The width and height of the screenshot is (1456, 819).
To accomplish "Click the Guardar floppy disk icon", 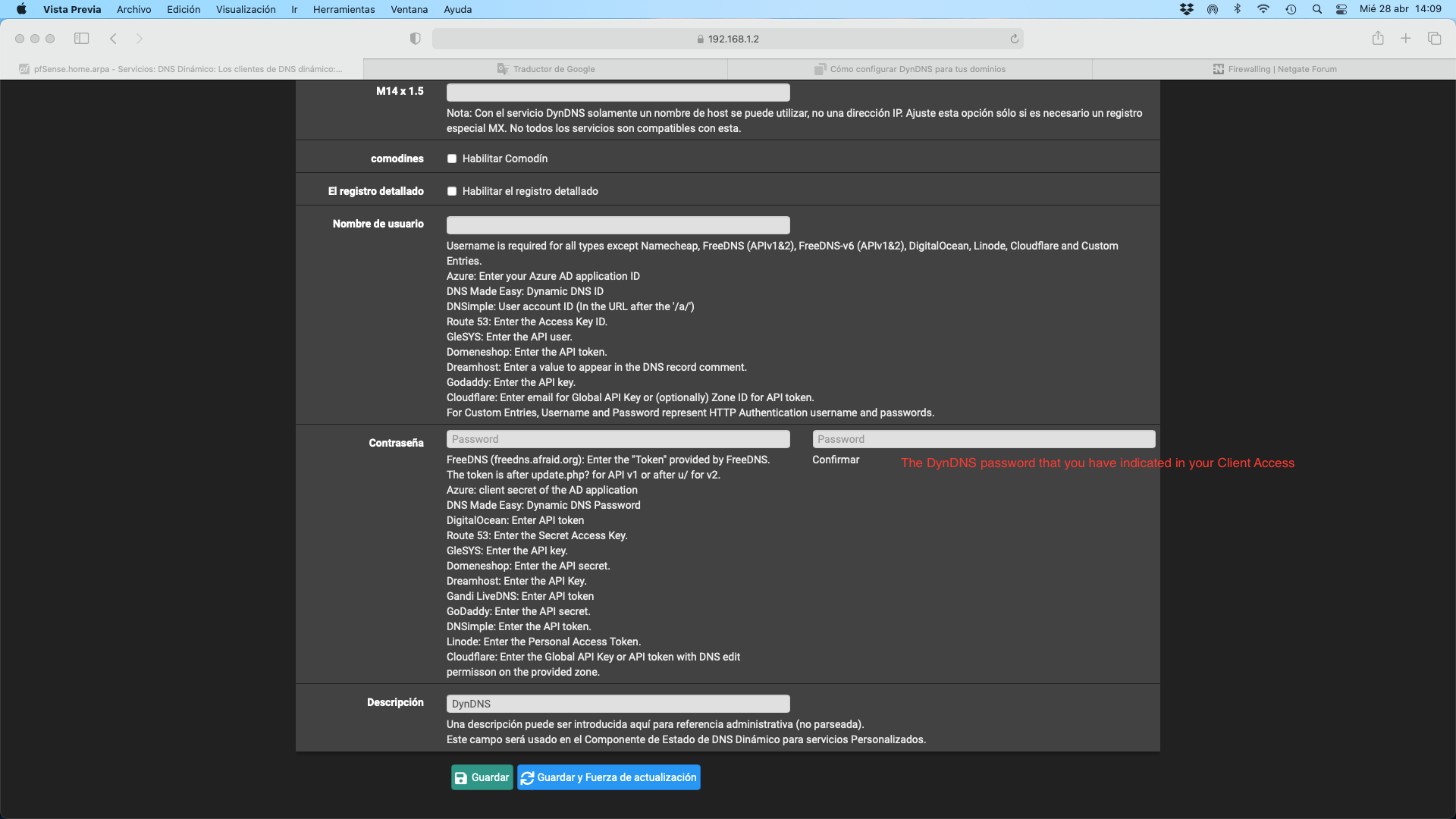I will click(461, 778).
